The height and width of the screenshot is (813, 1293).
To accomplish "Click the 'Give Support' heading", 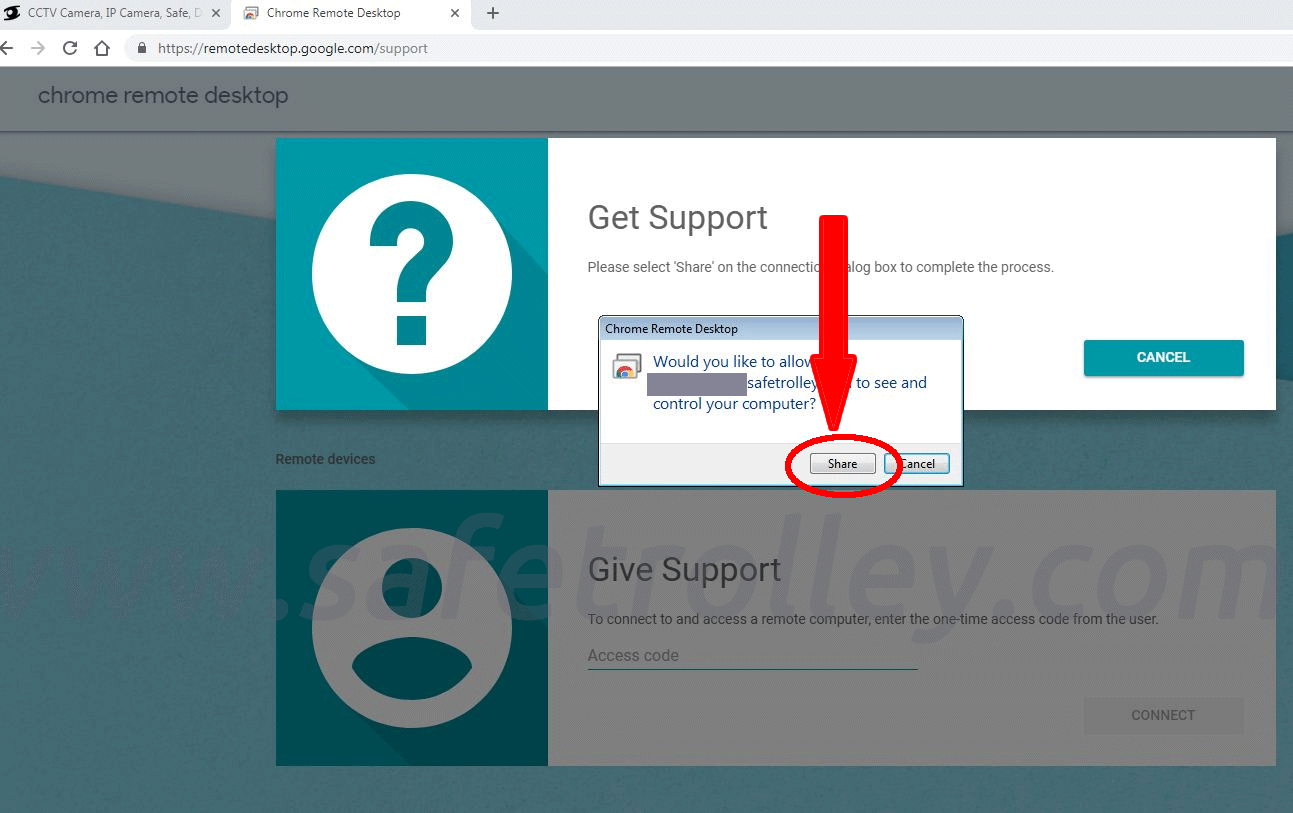I will pyautogui.click(x=684, y=570).
